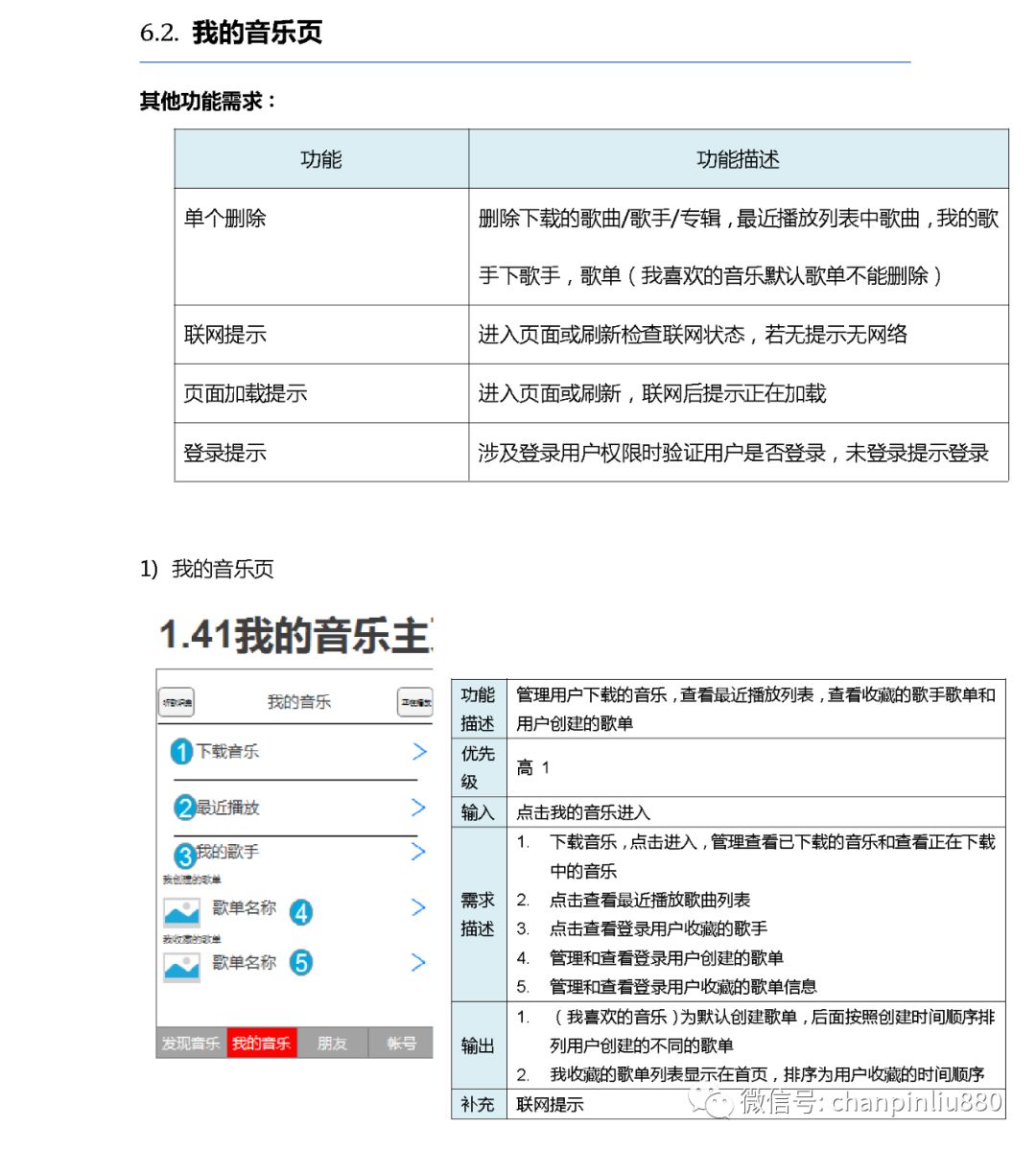1036x1150 pixels.
Task: Click the 其他功能需求 subheading
Action: pyautogui.click(x=207, y=102)
